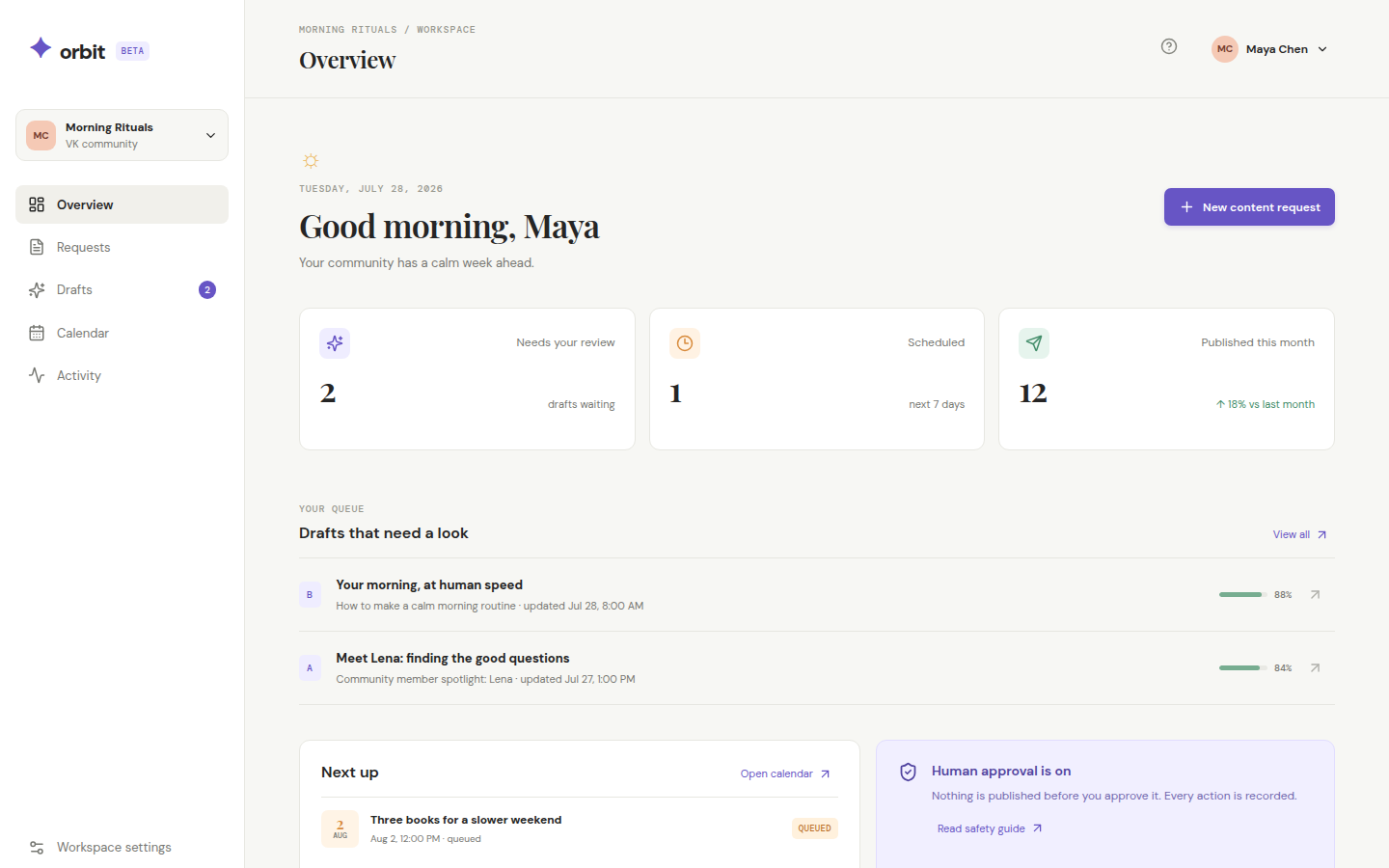
Task: Click the sun icon above the date
Action: [x=311, y=160]
